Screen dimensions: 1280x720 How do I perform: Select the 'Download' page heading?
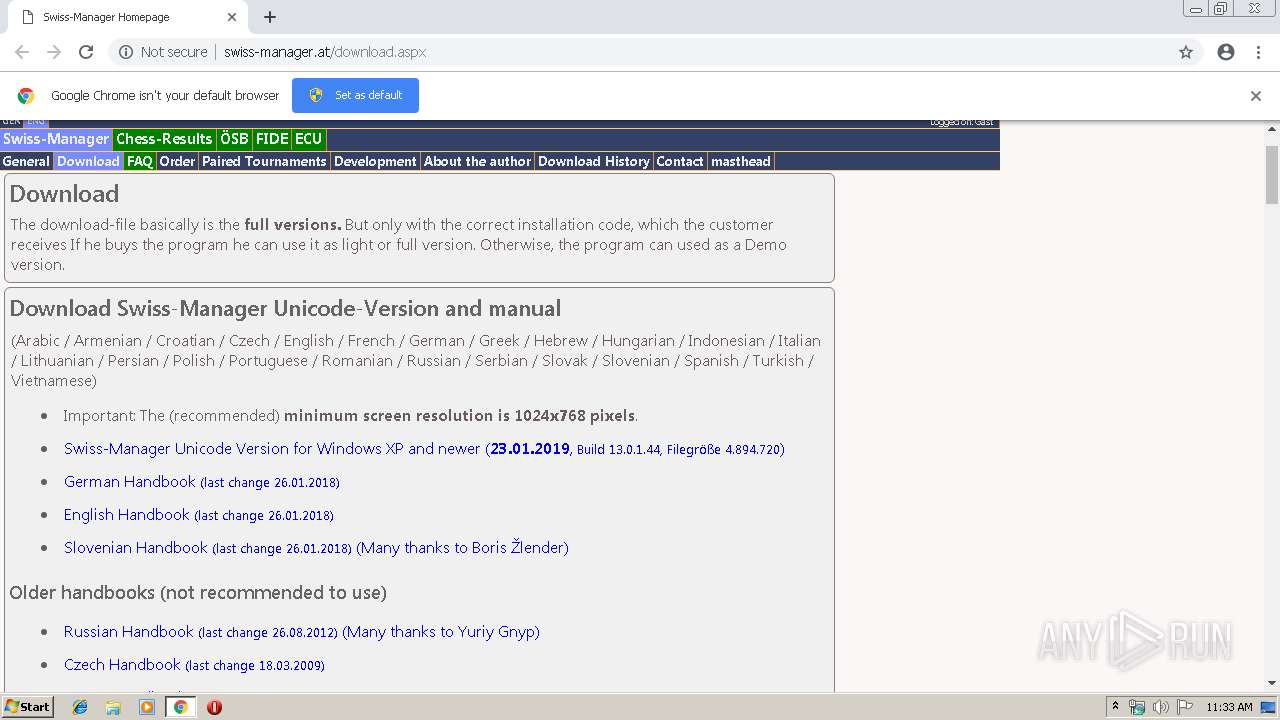[64, 194]
